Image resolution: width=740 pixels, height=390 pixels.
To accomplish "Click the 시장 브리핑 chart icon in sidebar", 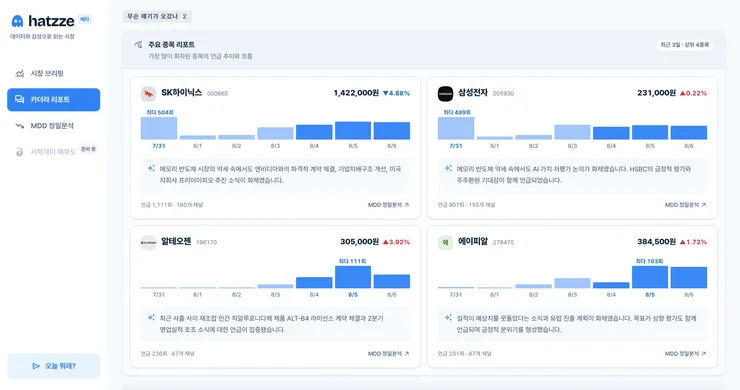I will 19,74.
